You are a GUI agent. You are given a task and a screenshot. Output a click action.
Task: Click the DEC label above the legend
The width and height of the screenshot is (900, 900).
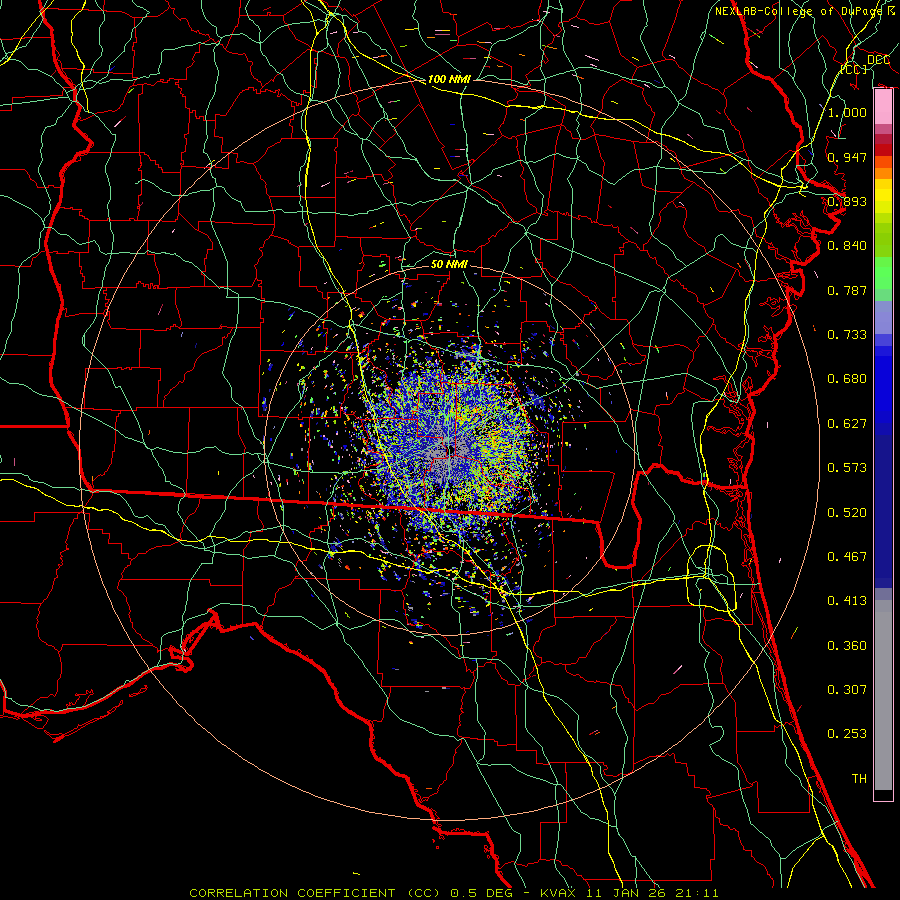click(x=878, y=60)
